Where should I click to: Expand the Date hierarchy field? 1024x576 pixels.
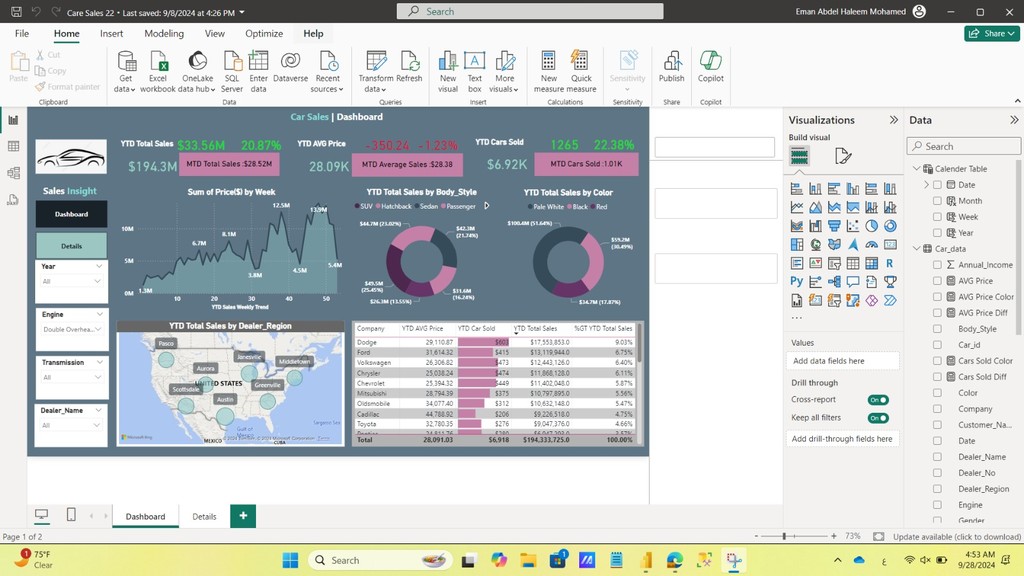[926, 185]
